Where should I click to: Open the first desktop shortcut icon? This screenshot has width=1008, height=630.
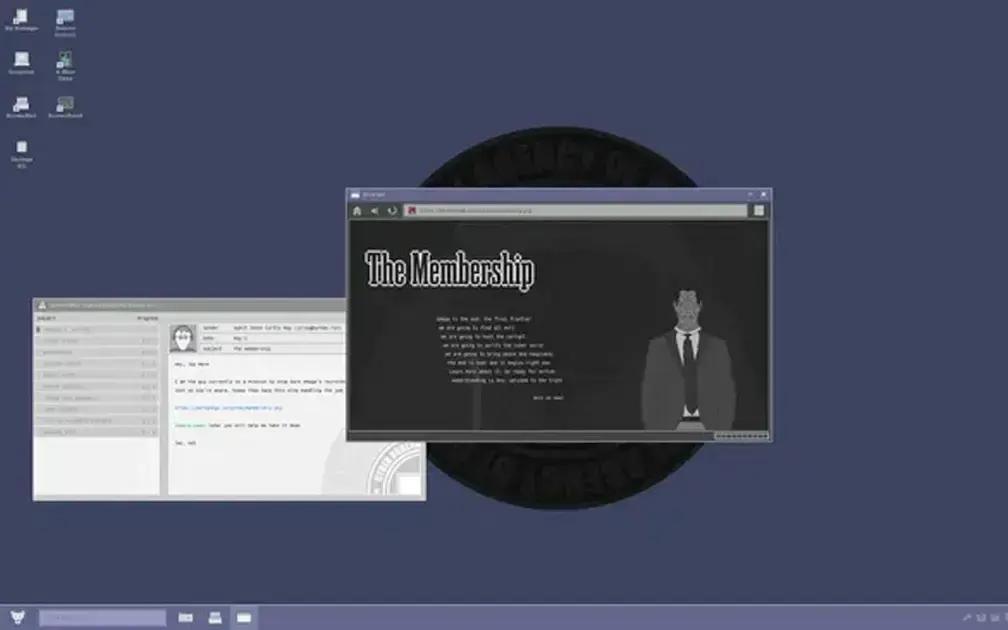21,20
